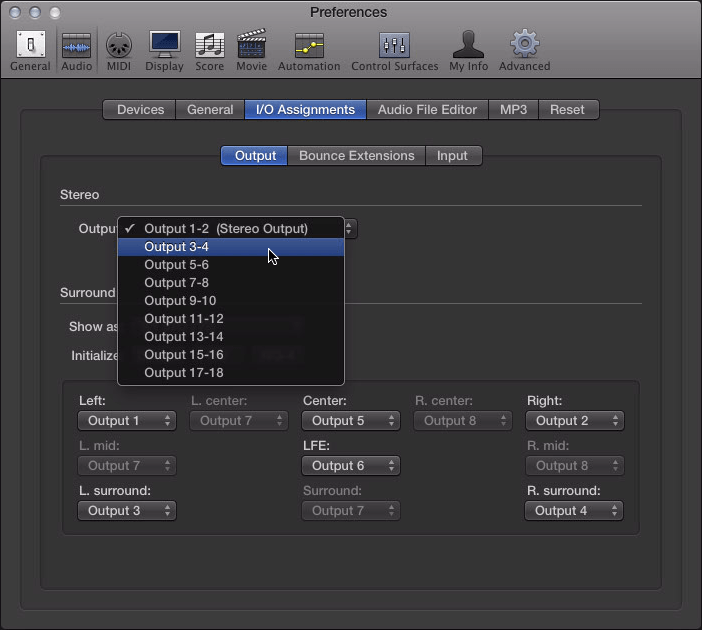Open Display preferences monitor icon
This screenshot has height=630, width=702.
[164, 51]
